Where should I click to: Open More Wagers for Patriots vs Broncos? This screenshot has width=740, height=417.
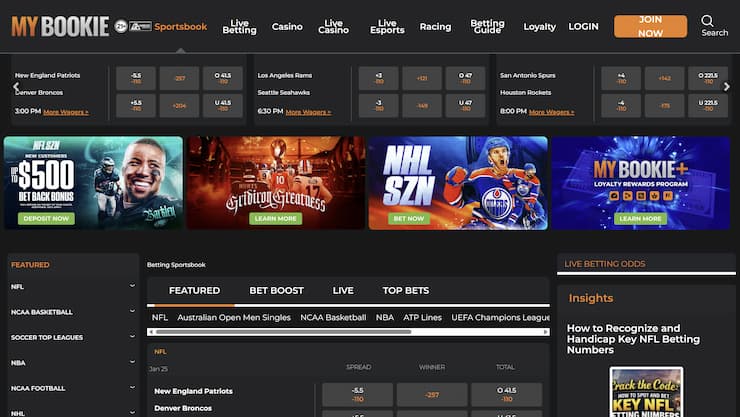(66, 112)
